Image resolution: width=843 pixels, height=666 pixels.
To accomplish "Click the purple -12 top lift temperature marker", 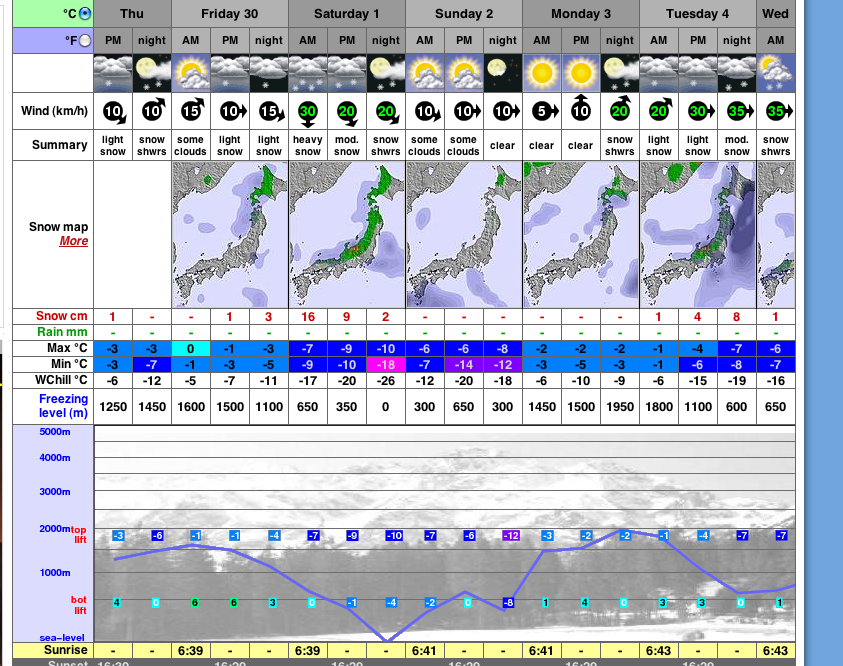I will [x=511, y=535].
